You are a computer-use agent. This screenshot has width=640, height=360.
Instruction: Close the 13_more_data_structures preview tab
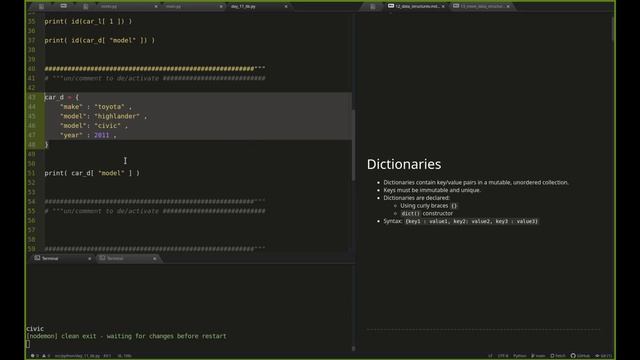pos(508,7)
